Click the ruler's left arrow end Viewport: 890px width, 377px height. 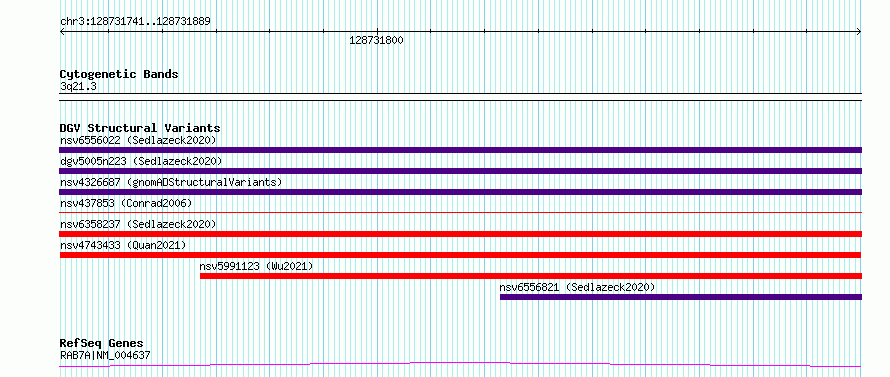(x=62, y=32)
